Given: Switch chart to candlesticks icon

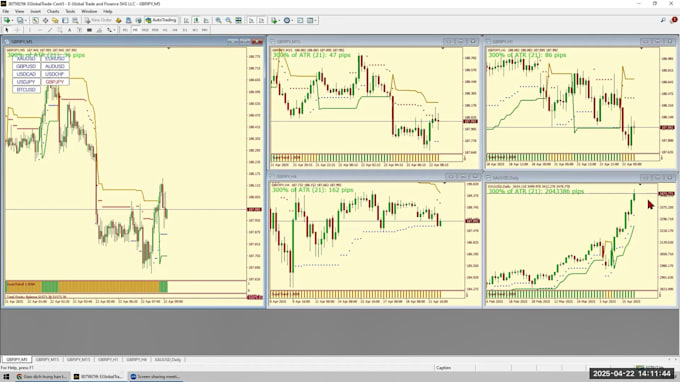Looking at the screenshot, I should [196, 20].
